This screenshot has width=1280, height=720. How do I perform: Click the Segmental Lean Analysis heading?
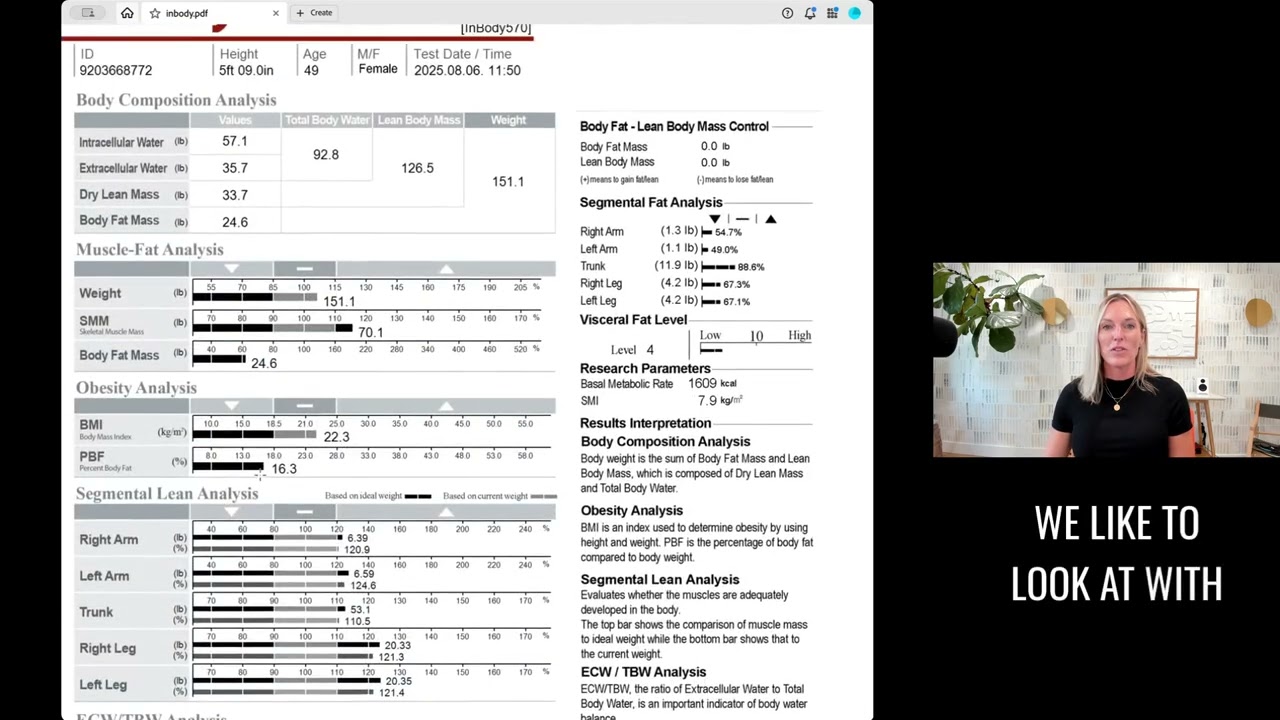pyautogui.click(x=167, y=494)
